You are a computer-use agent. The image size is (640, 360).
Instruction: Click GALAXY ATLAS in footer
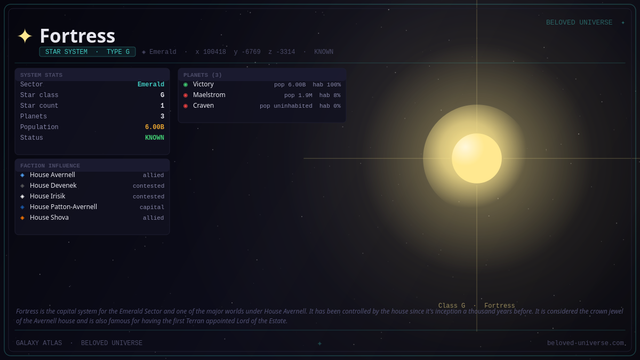39,343
